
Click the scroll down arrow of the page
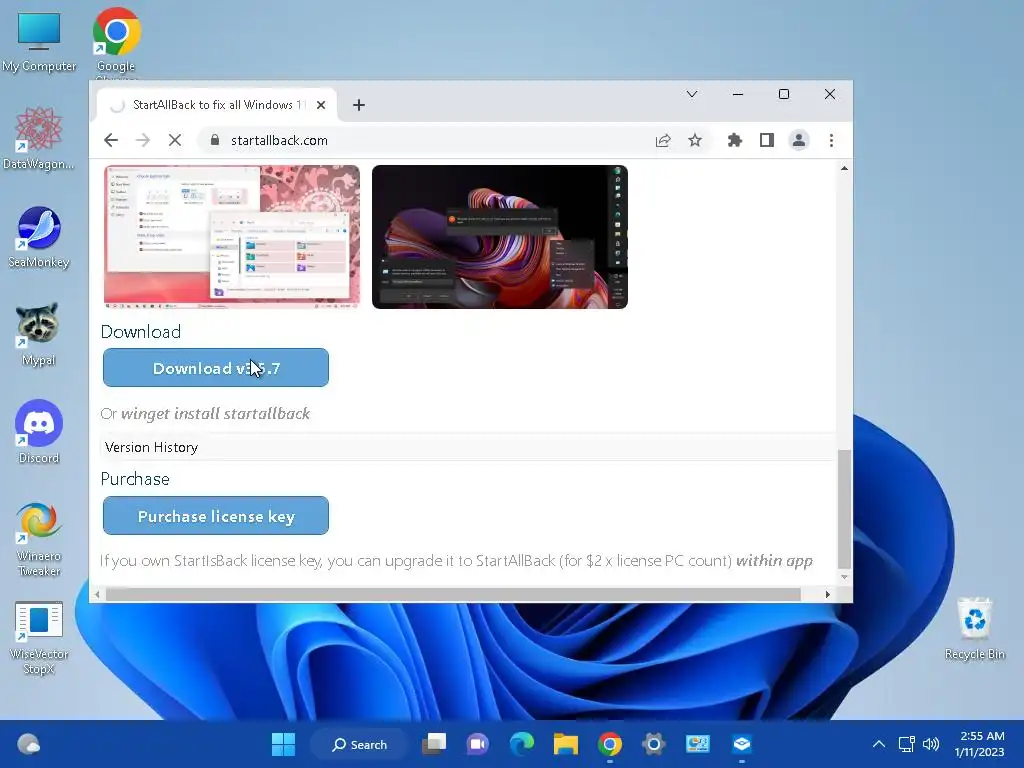tap(844, 577)
